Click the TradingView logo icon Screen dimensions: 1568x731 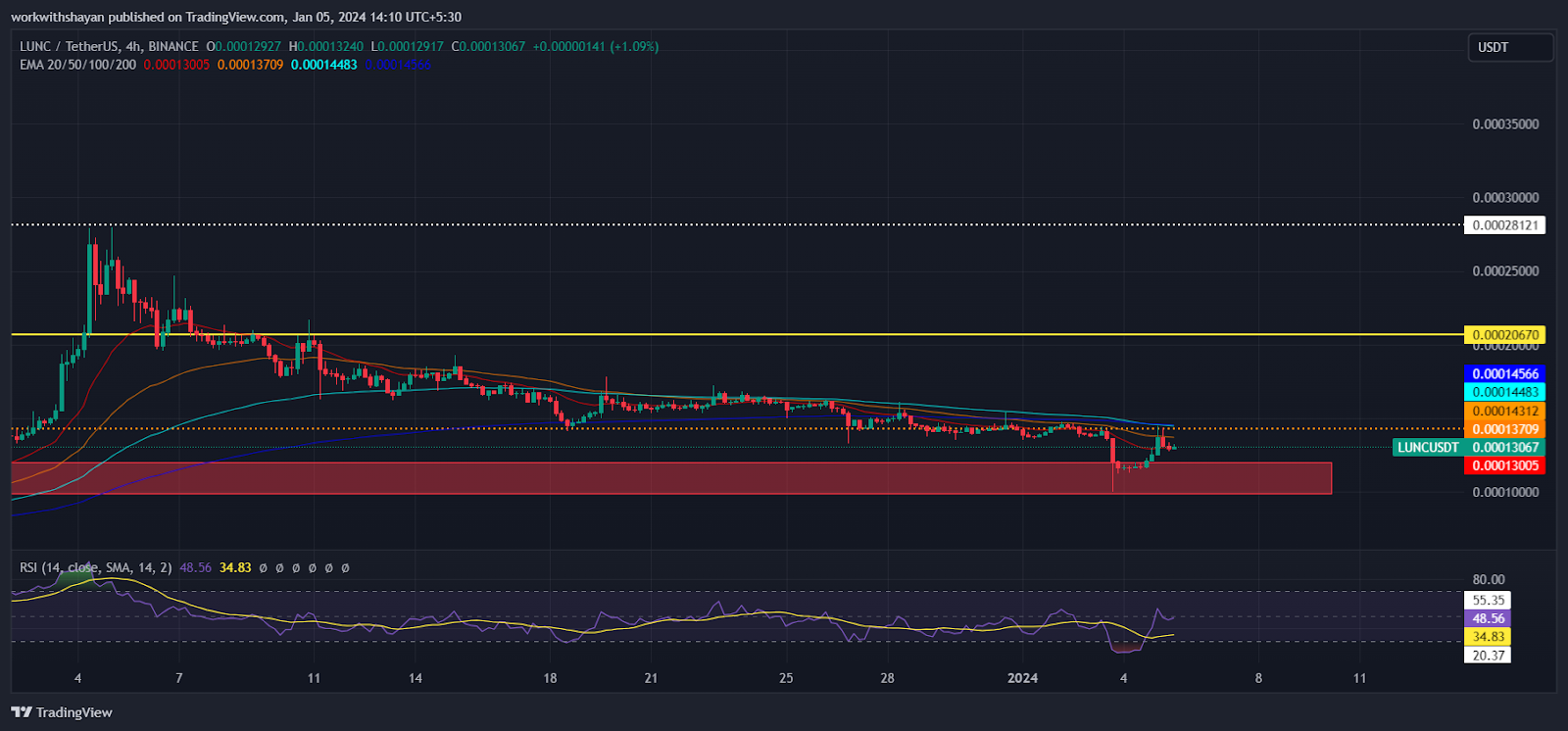(x=22, y=712)
